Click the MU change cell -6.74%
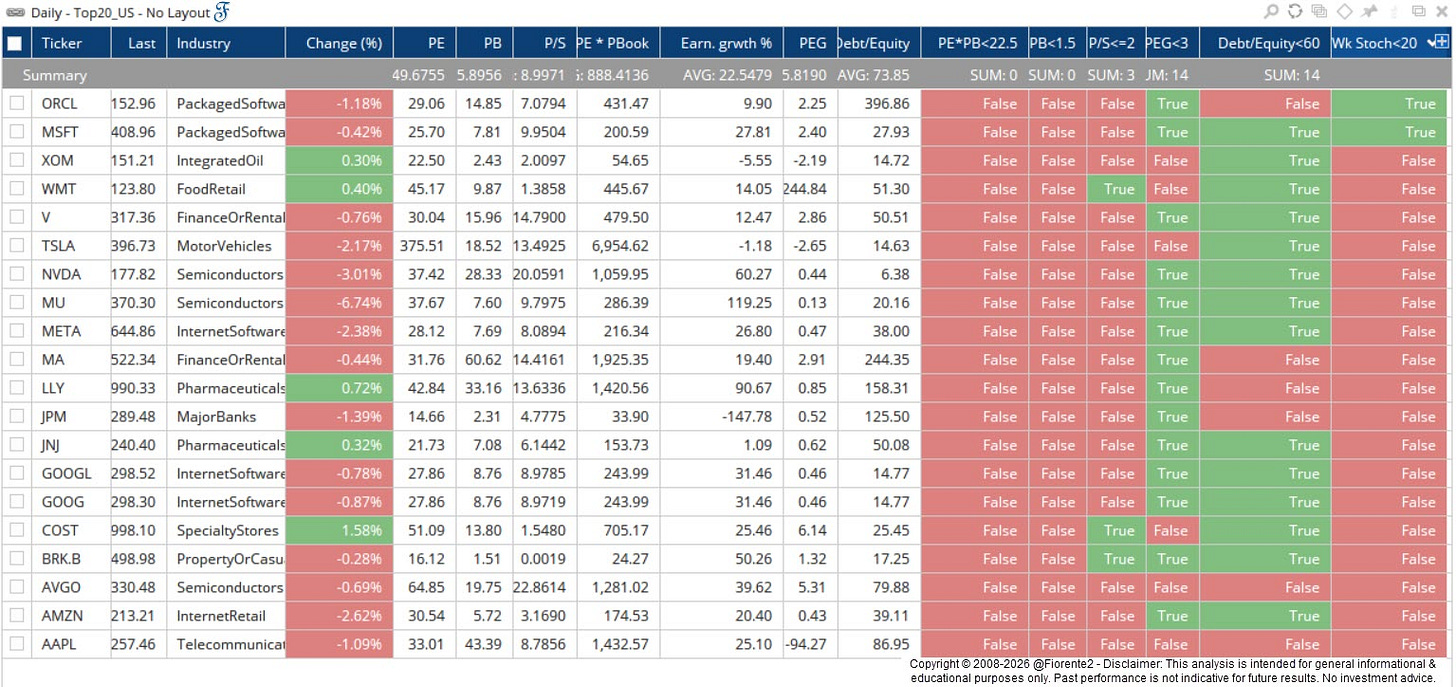 (339, 303)
